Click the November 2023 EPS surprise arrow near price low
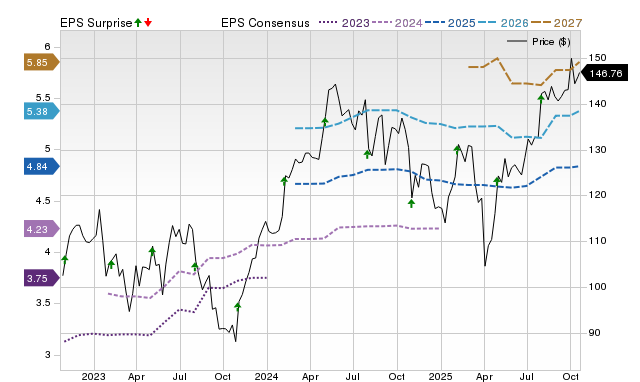640x382 pixels. [238, 307]
